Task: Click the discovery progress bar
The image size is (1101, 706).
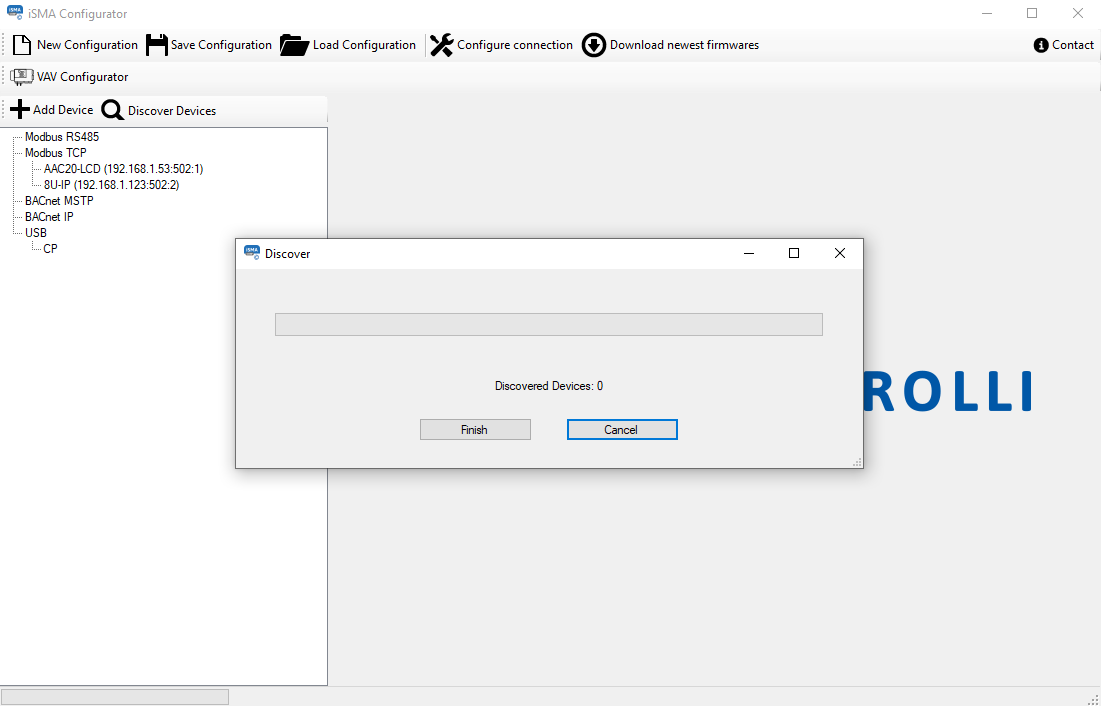Action: point(548,325)
